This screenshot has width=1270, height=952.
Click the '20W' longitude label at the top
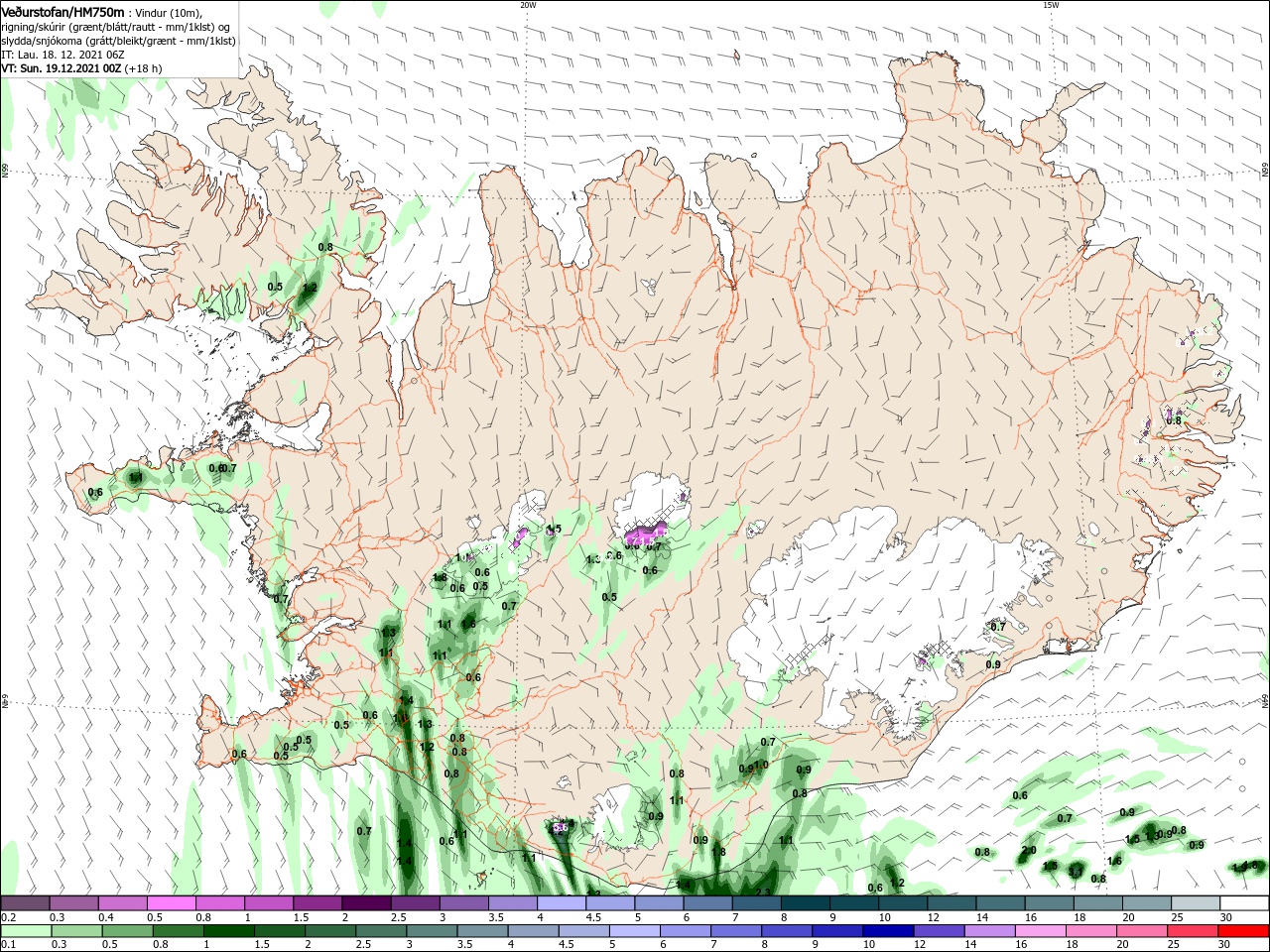pyautogui.click(x=528, y=5)
